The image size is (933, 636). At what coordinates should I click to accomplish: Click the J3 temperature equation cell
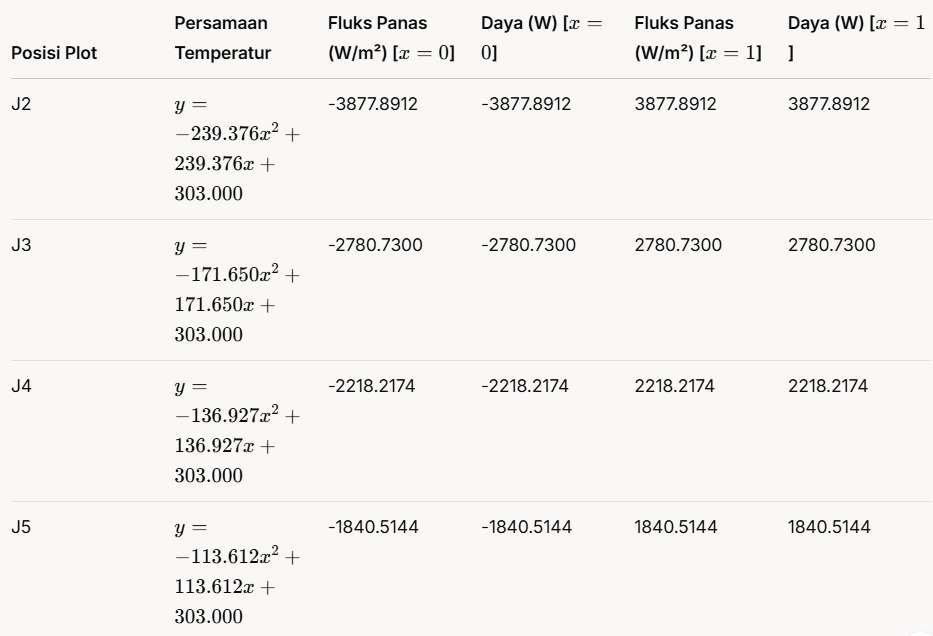[236, 290]
